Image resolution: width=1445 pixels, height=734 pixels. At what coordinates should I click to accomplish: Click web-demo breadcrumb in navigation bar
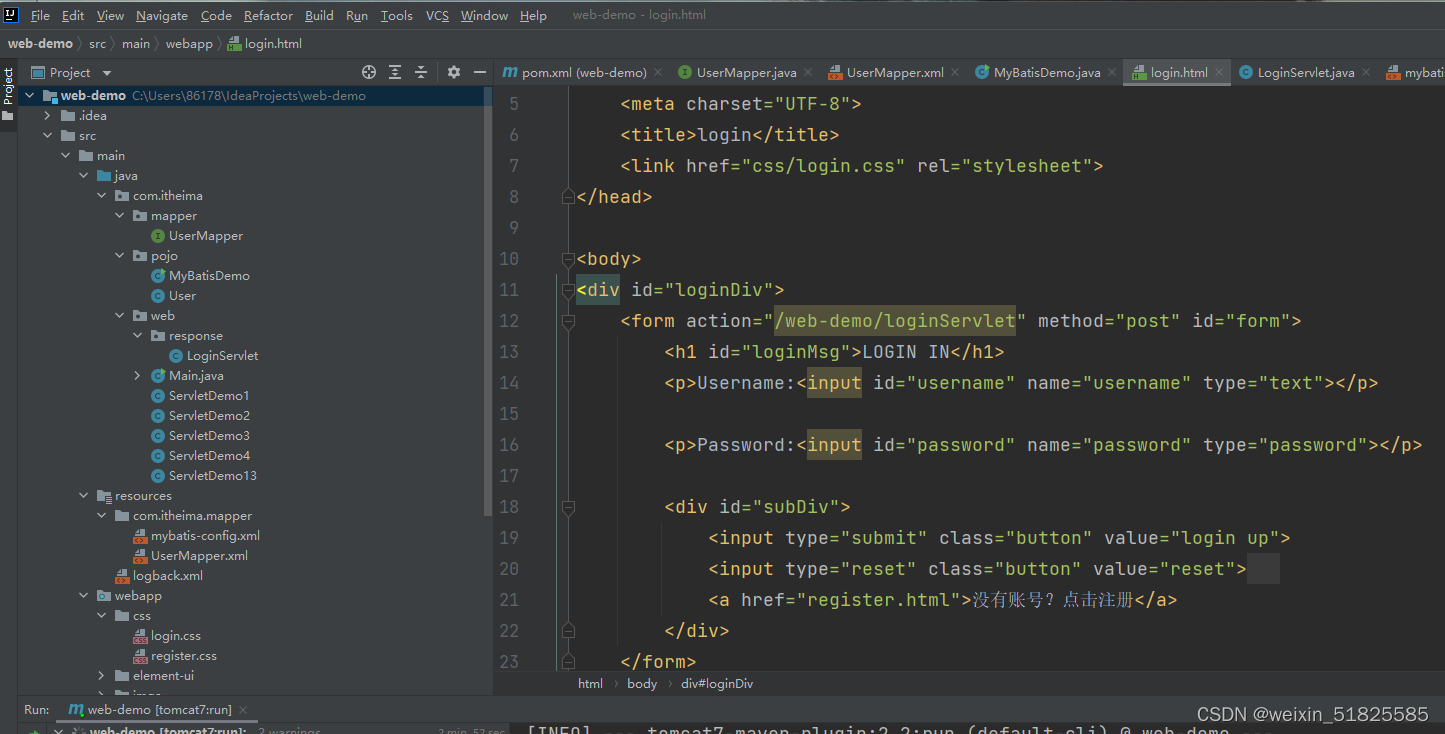tap(40, 43)
